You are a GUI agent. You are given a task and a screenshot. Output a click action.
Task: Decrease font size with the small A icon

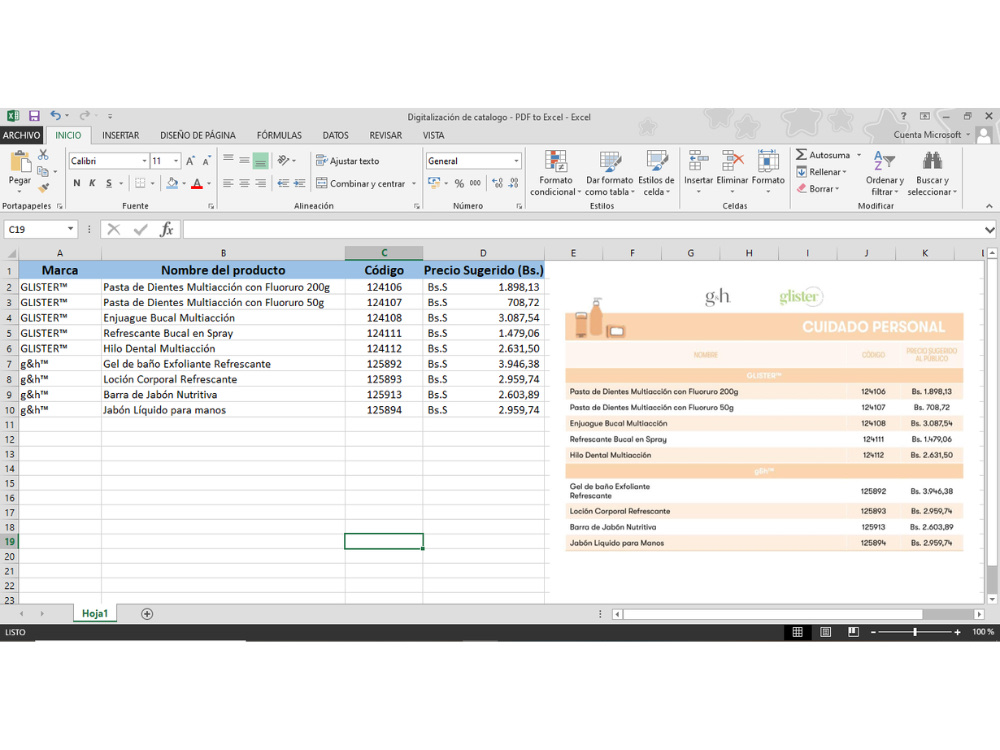click(x=207, y=161)
